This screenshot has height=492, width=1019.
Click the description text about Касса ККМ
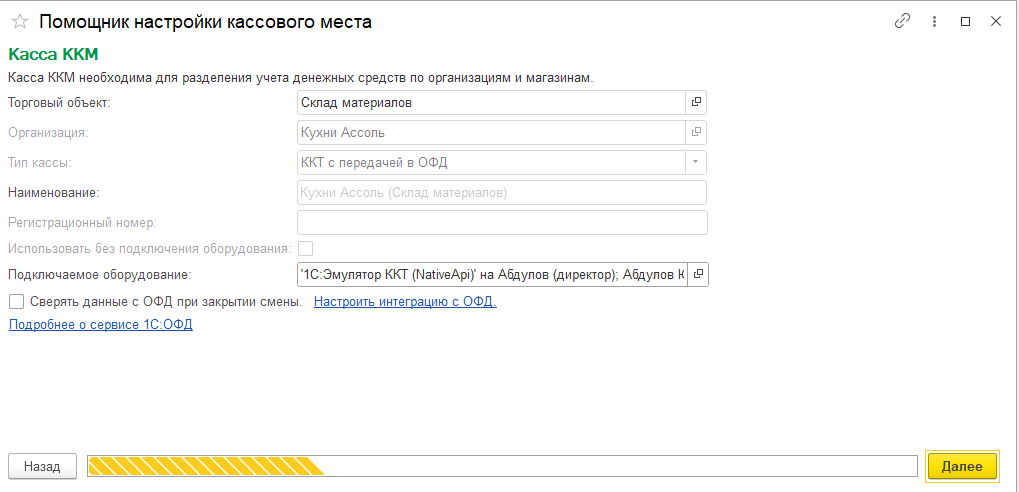[301, 78]
